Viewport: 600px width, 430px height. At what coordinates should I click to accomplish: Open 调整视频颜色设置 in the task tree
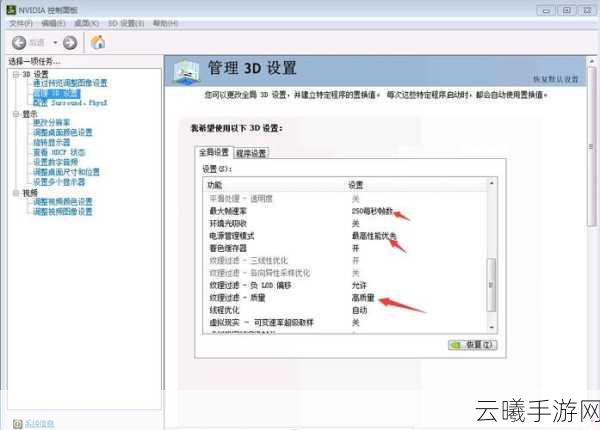[x=63, y=202]
